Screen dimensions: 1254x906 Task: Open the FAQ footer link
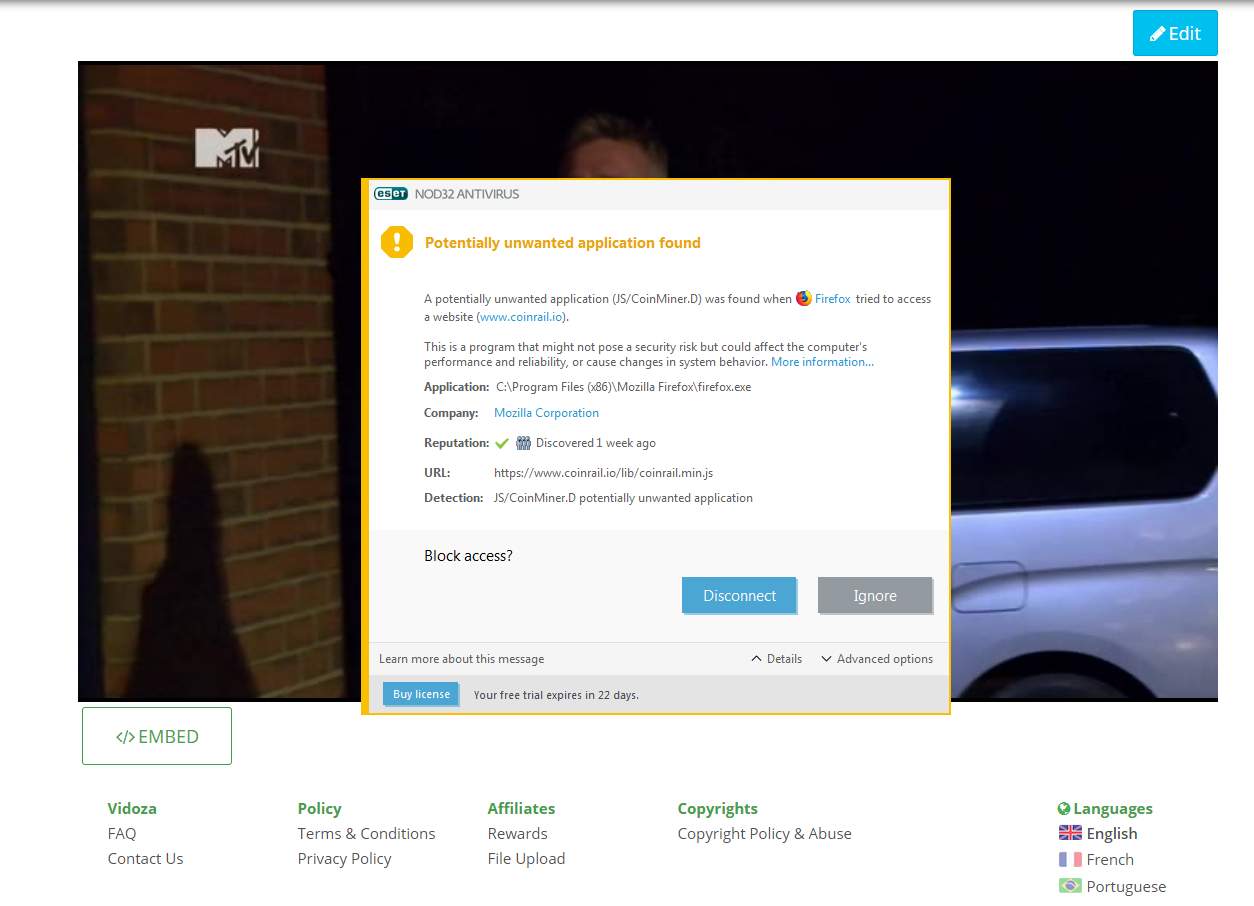(x=122, y=833)
